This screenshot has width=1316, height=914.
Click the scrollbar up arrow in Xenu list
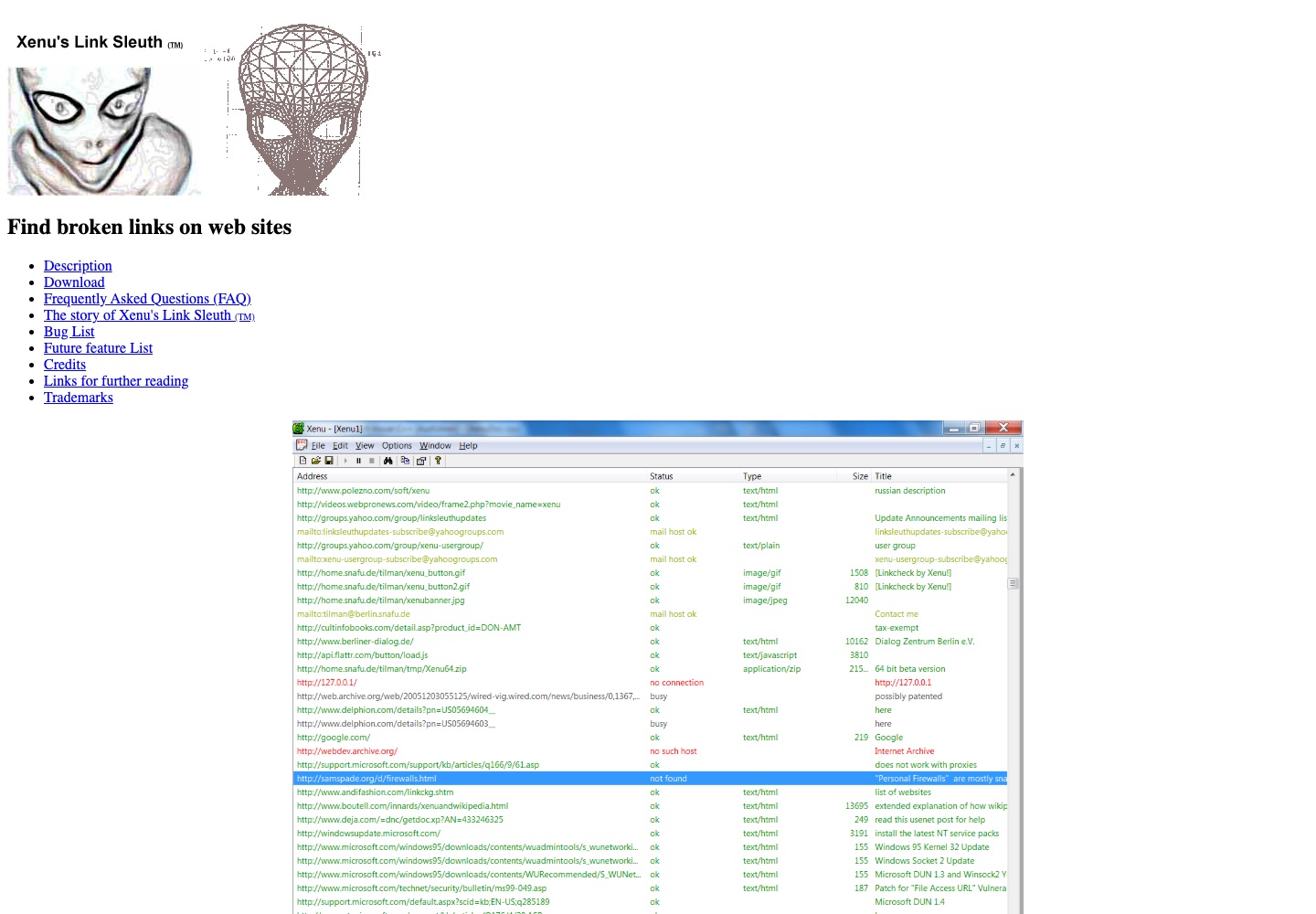click(1013, 475)
